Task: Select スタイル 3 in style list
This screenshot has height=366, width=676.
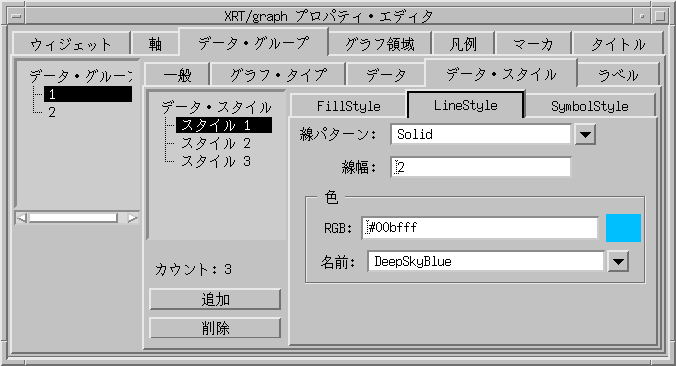Action: pyautogui.click(x=216, y=161)
